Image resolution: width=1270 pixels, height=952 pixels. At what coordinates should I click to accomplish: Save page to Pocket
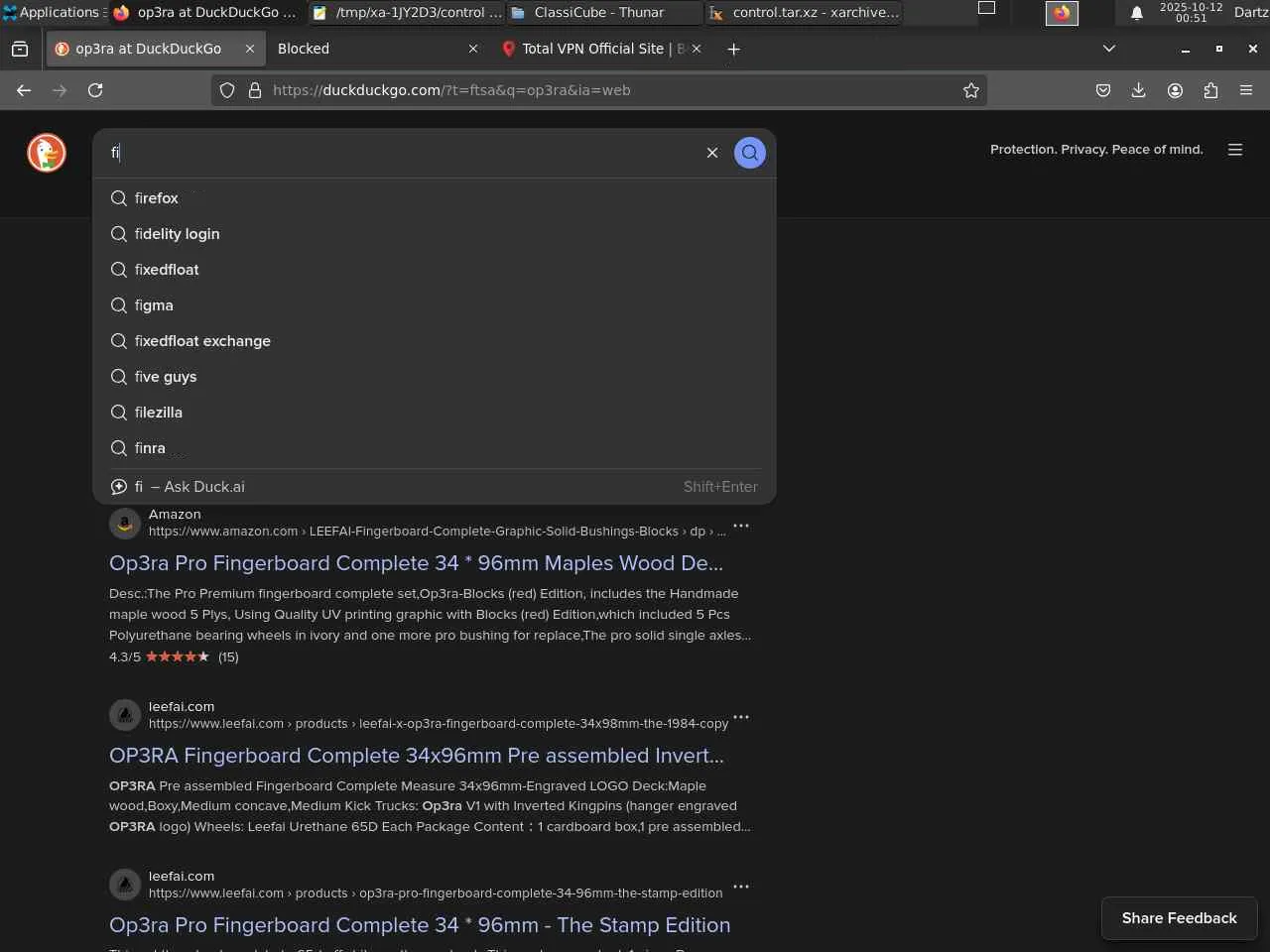[1103, 90]
